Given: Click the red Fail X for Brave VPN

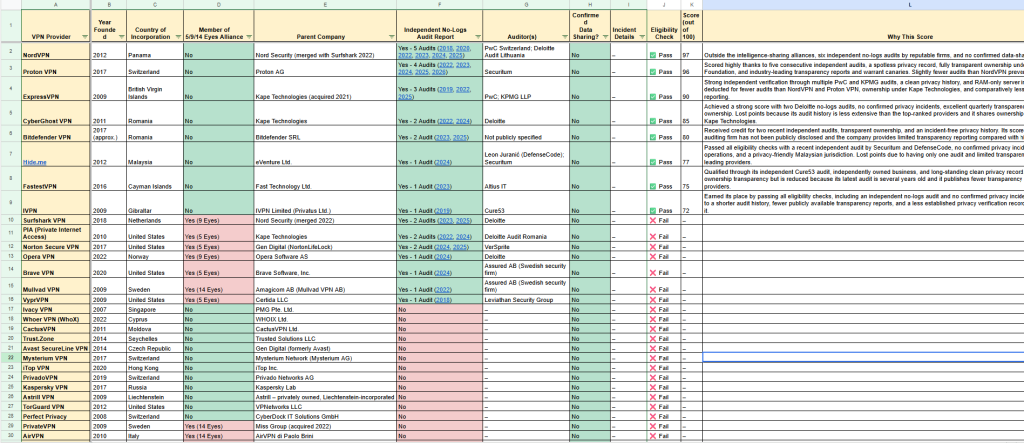Looking at the screenshot, I should click(653, 273).
